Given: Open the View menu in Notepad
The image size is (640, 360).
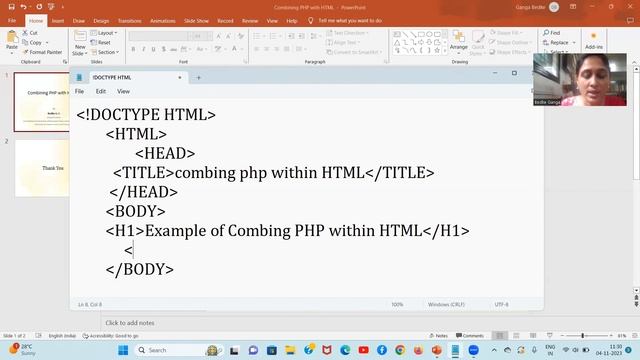Looking at the screenshot, I should pos(123,91).
